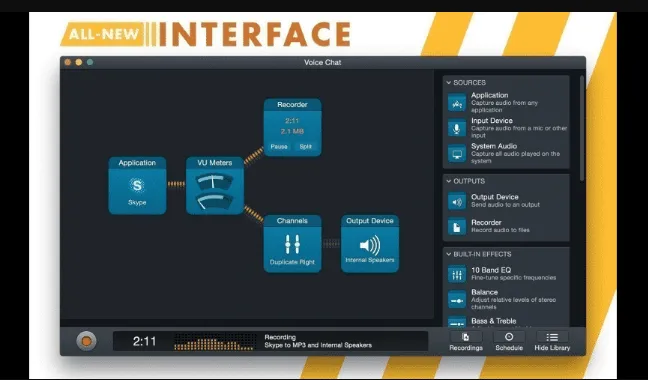Screen dimensions: 648x380
Task: Click Pause in the Recorder block
Action: [x=279, y=147]
